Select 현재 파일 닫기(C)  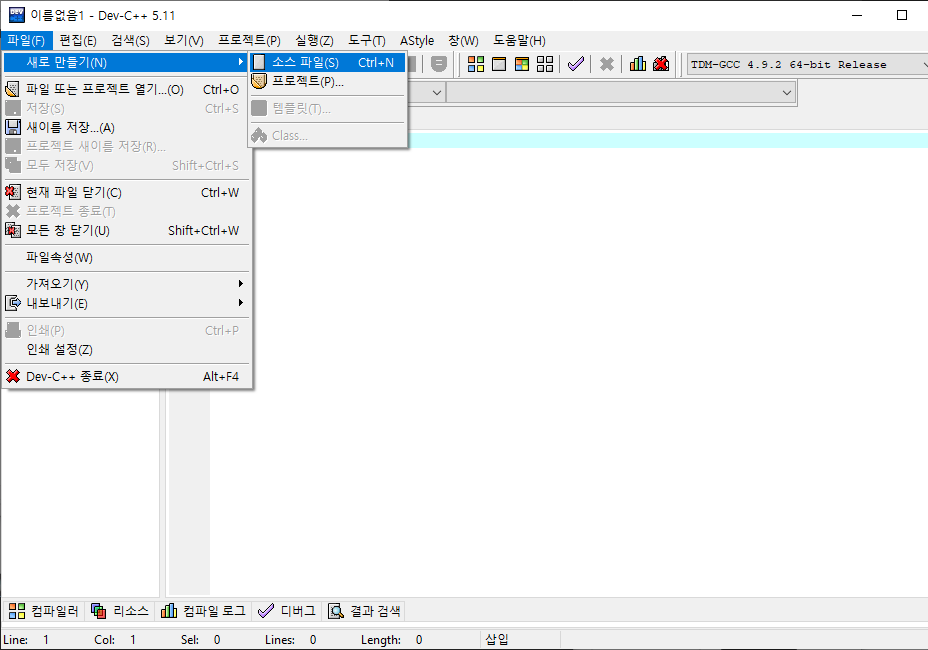(126, 192)
